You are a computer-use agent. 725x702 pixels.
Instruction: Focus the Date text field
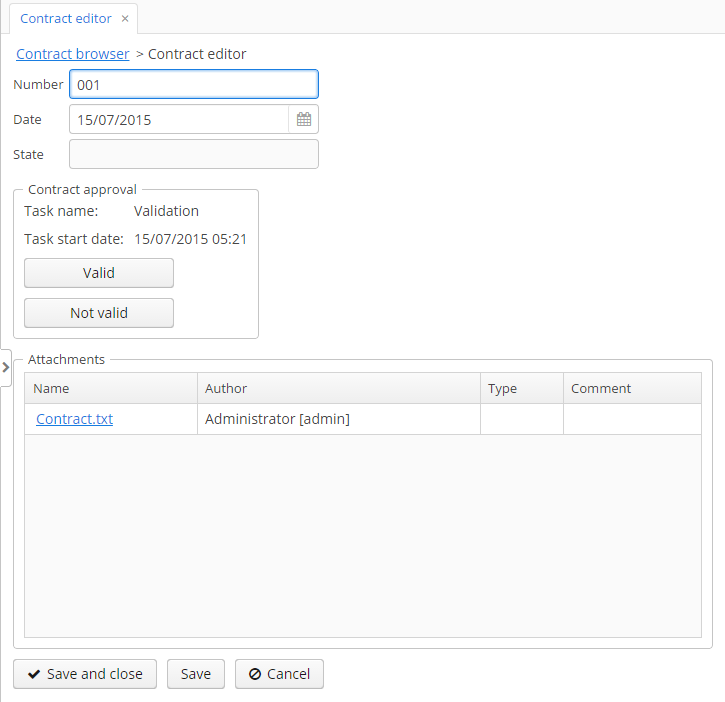tap(179, 120)
